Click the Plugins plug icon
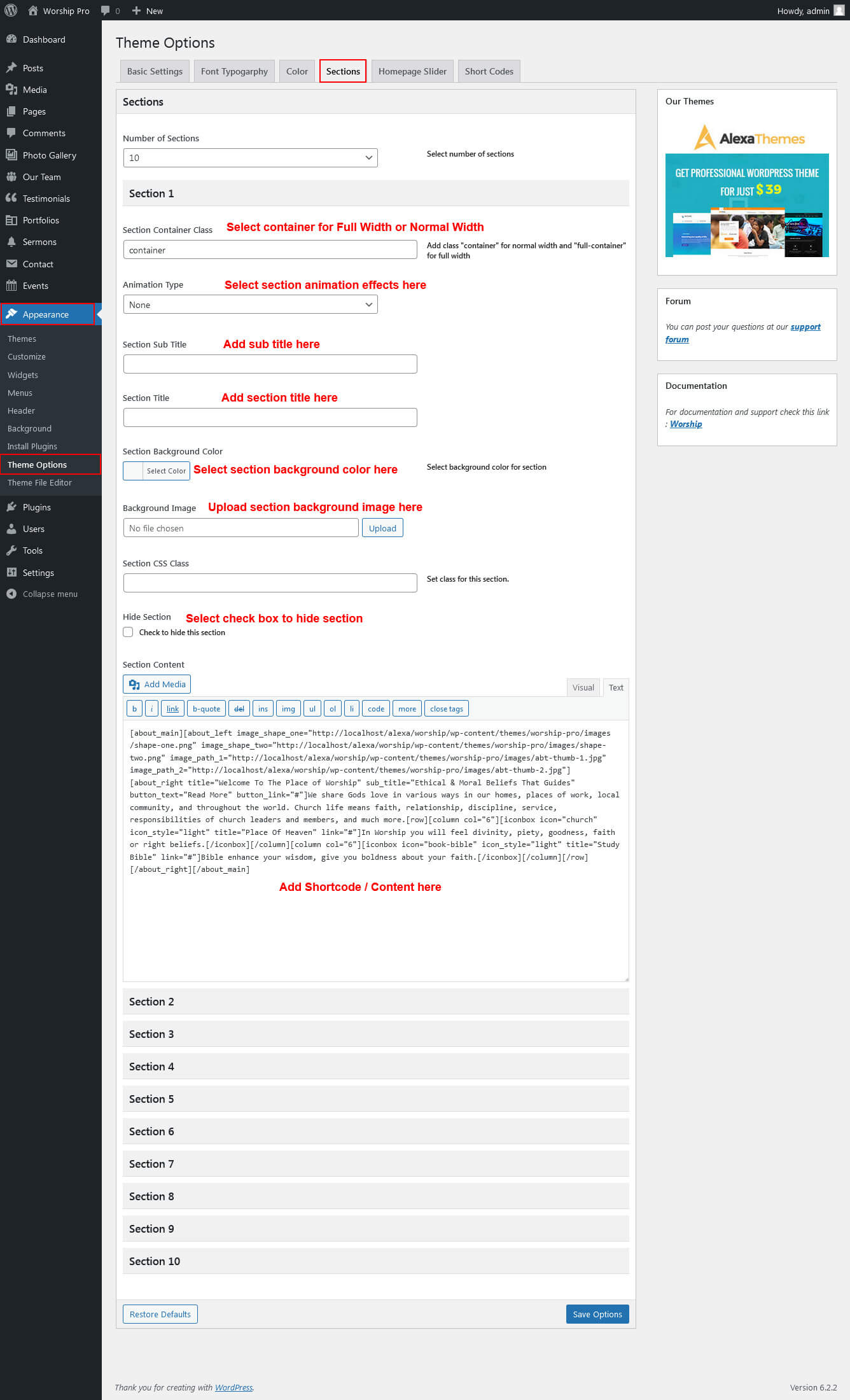This screenshot has height=1400, width=850. [11, 507]
